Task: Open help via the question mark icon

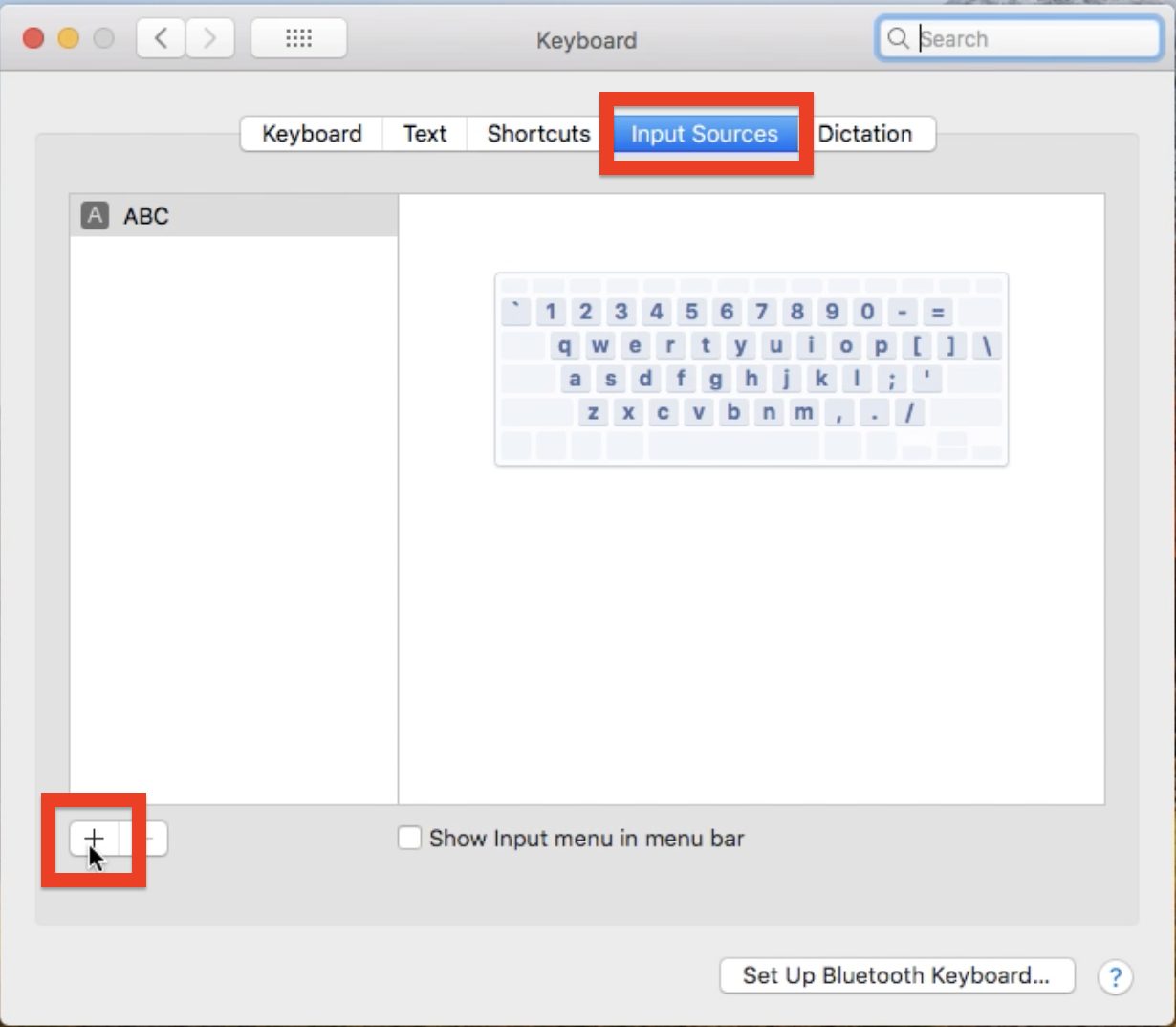Action: (x=1115, y=976)
